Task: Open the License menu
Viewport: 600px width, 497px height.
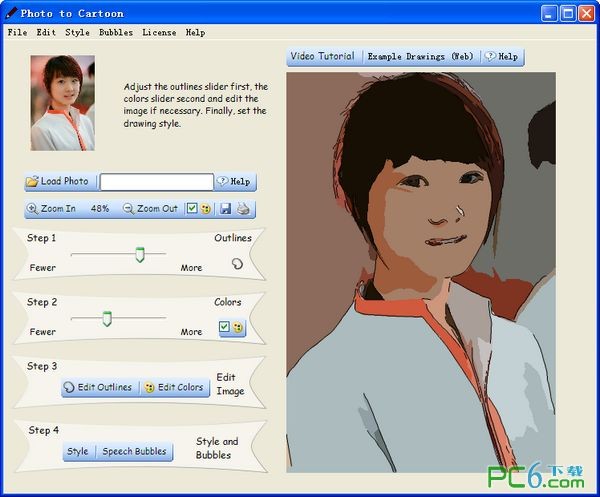Action: tap(159, 33)
